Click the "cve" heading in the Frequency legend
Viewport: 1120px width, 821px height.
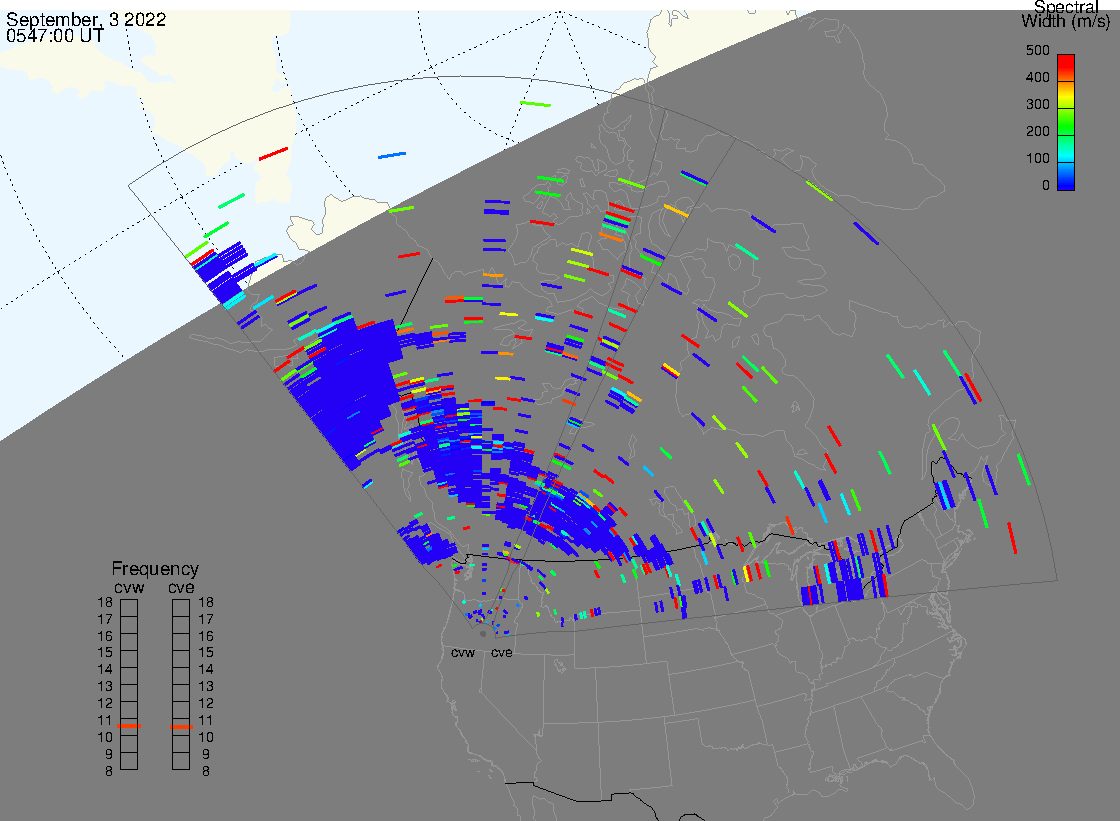181,587
